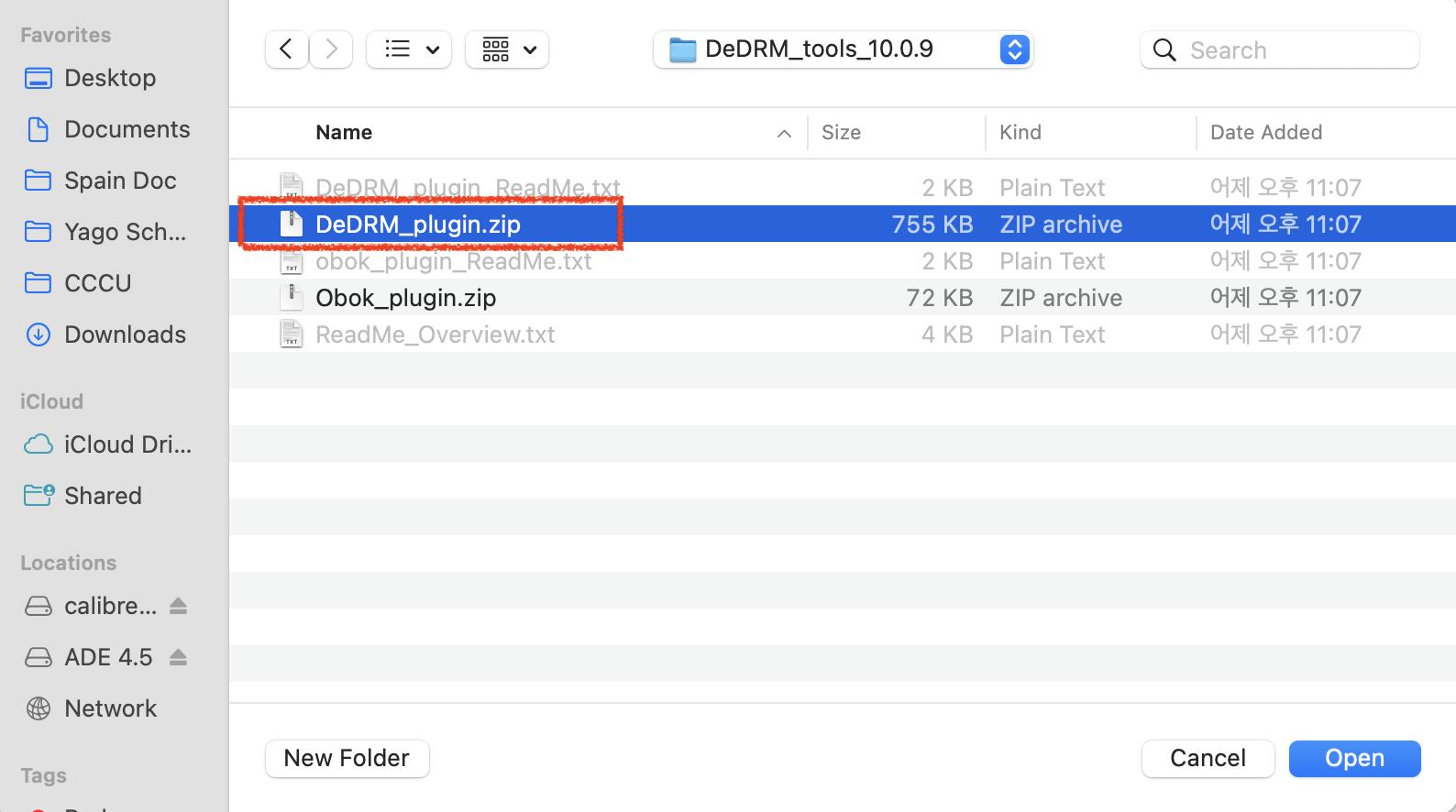The height and width of the screenshot is (812, 1456).
Task: Open Desktop in the sidebar
Action: [110, 78]
